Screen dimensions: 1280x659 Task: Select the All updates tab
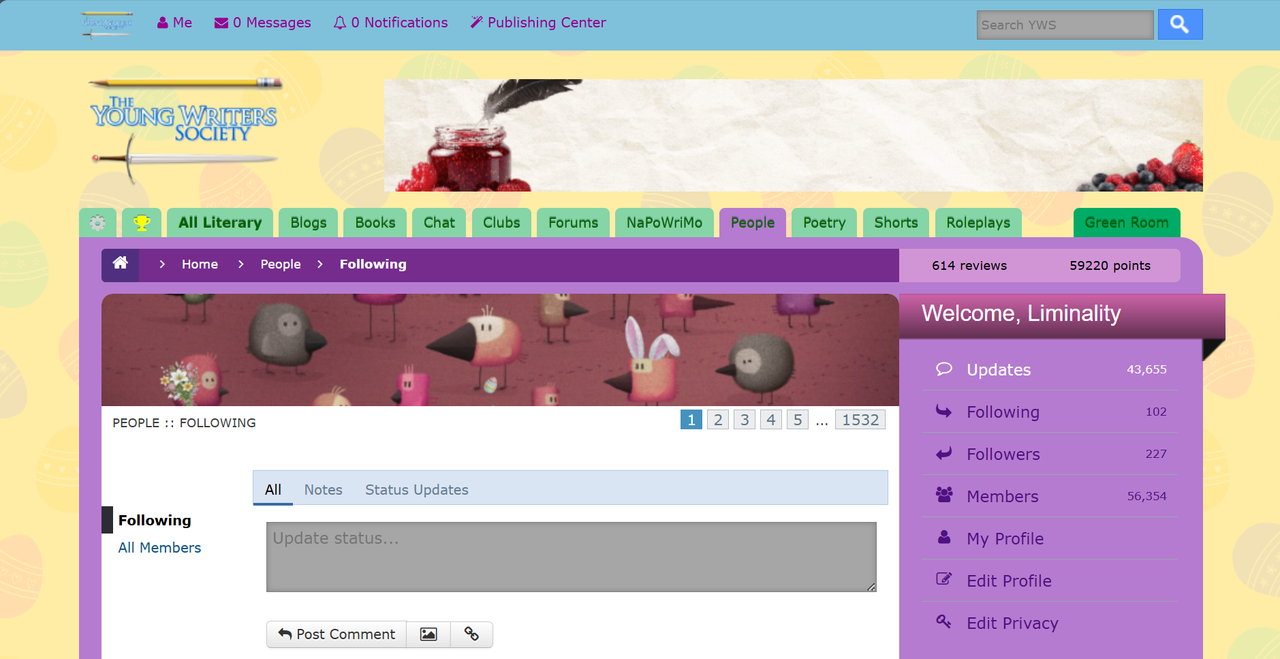click(273, 489)
